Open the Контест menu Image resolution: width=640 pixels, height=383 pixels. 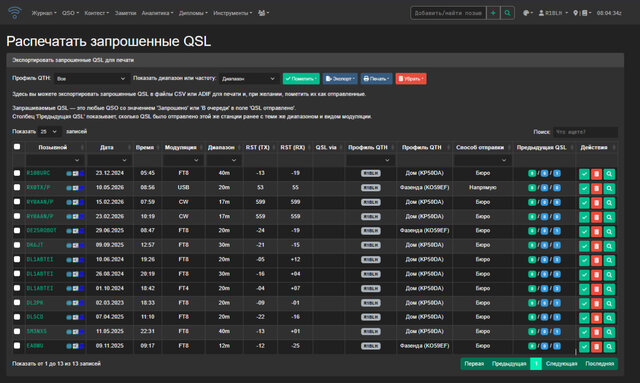tap(96, 13)
